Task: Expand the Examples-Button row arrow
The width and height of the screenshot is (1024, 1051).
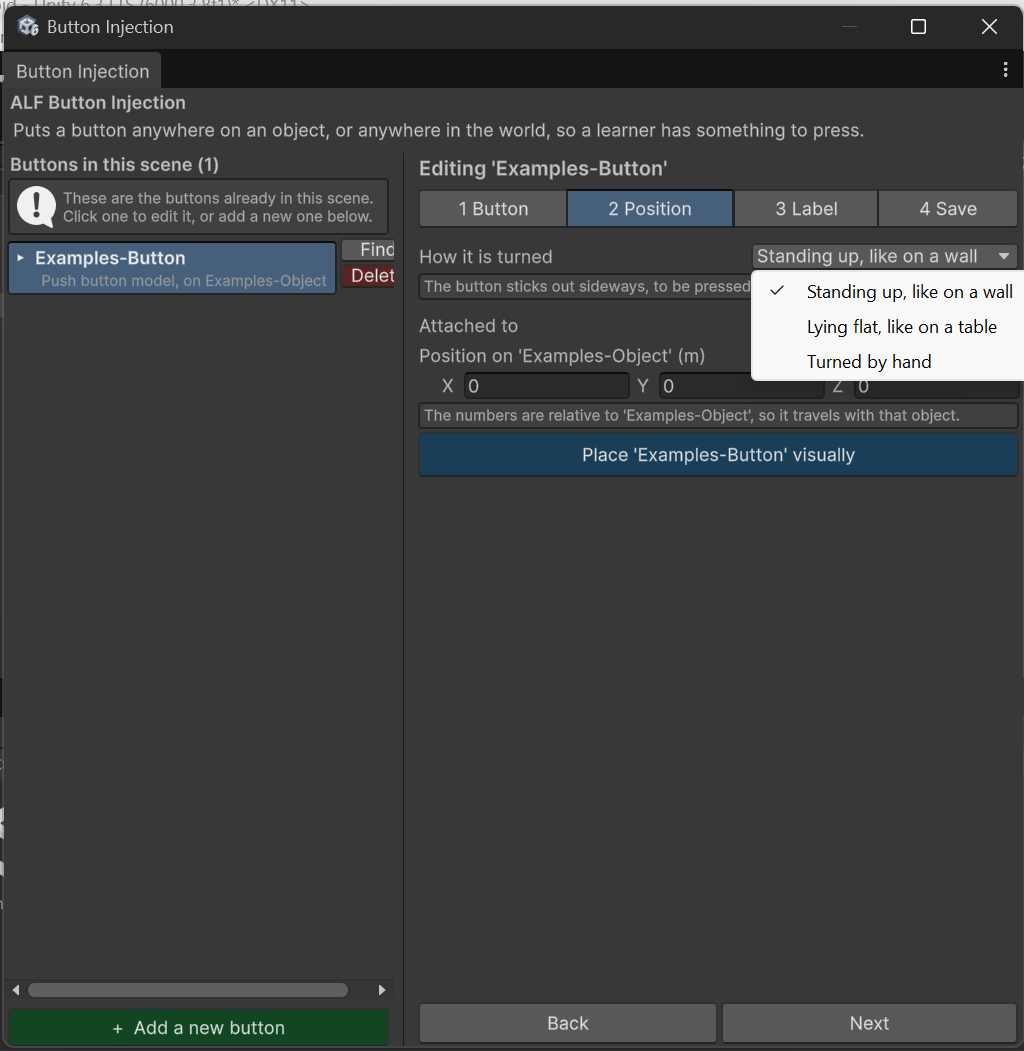Action: [21, 258]
